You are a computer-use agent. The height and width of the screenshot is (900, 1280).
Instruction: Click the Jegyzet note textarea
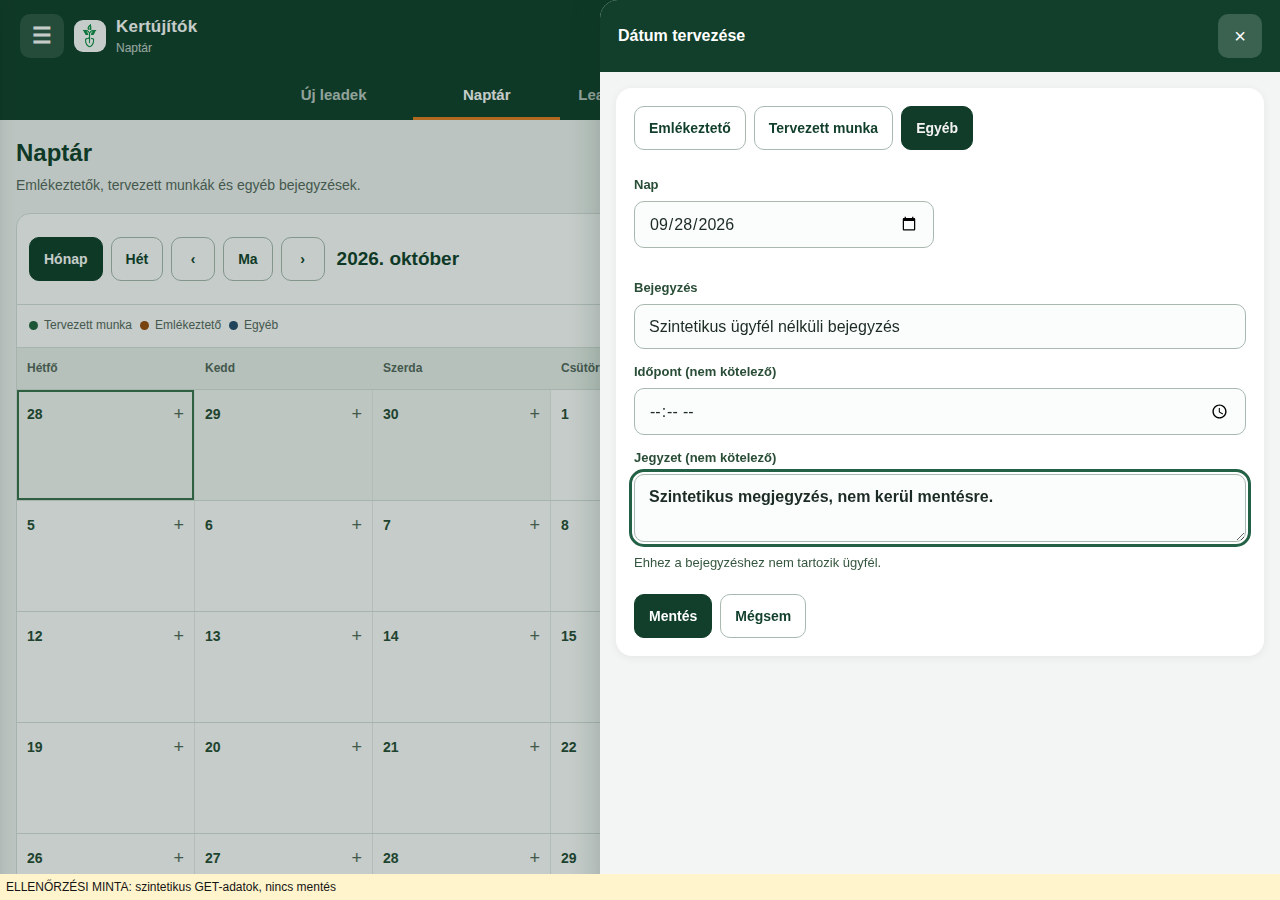pos(940,508)
